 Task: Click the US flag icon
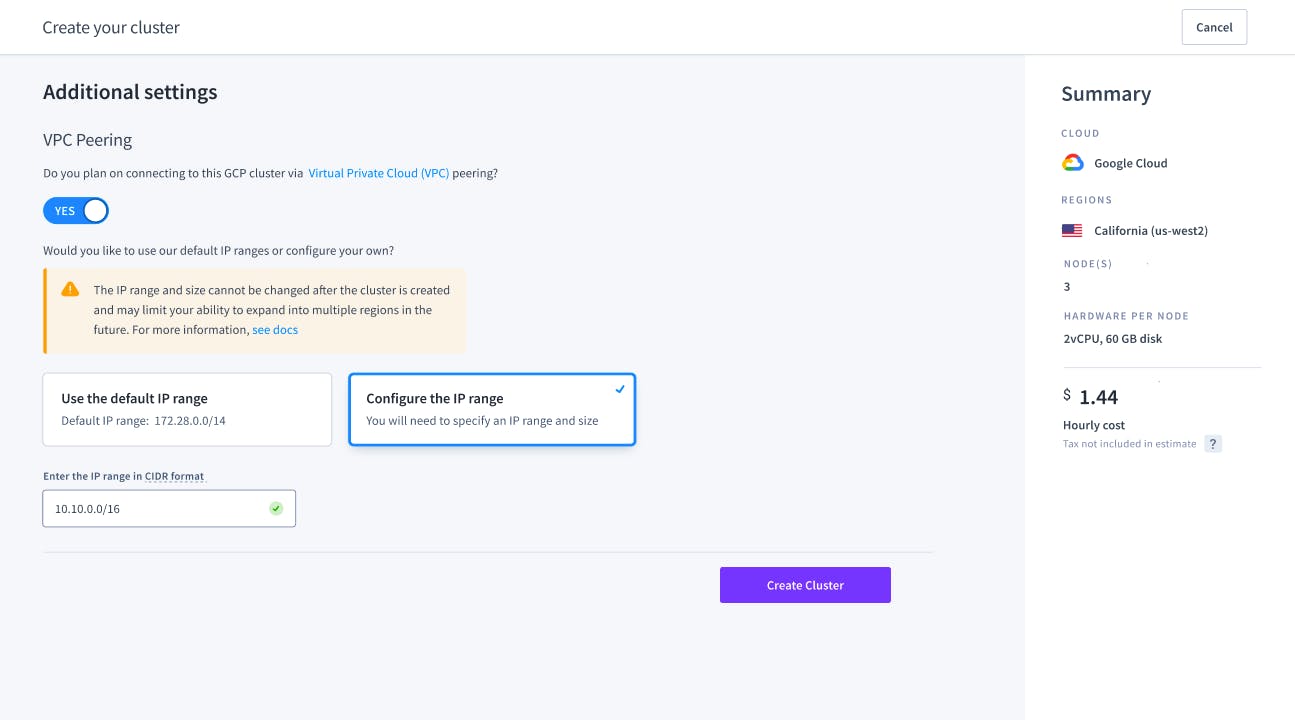1072,231
